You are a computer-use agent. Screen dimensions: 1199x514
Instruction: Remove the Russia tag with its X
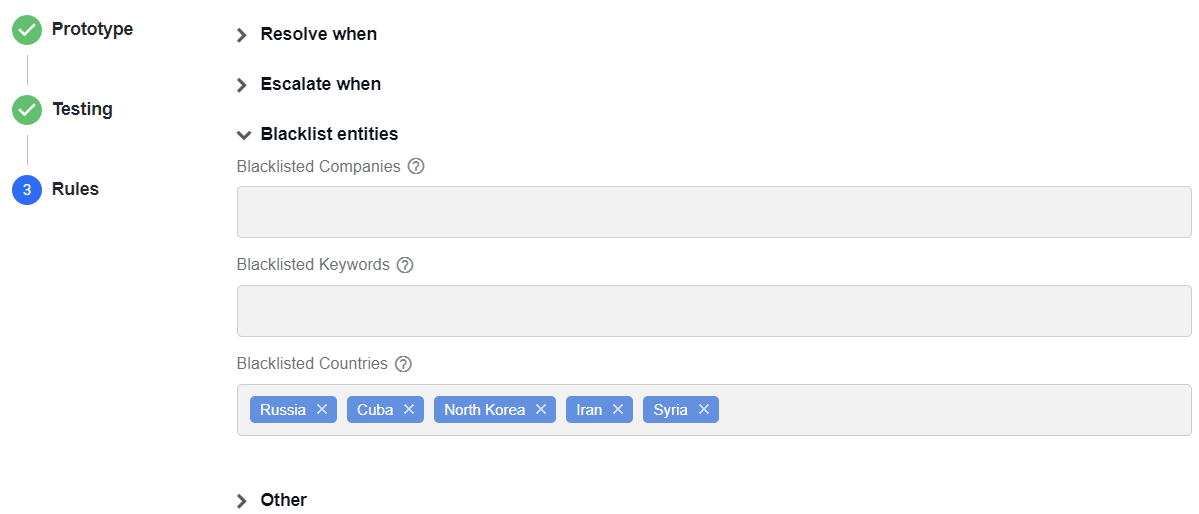pos(322,409)
